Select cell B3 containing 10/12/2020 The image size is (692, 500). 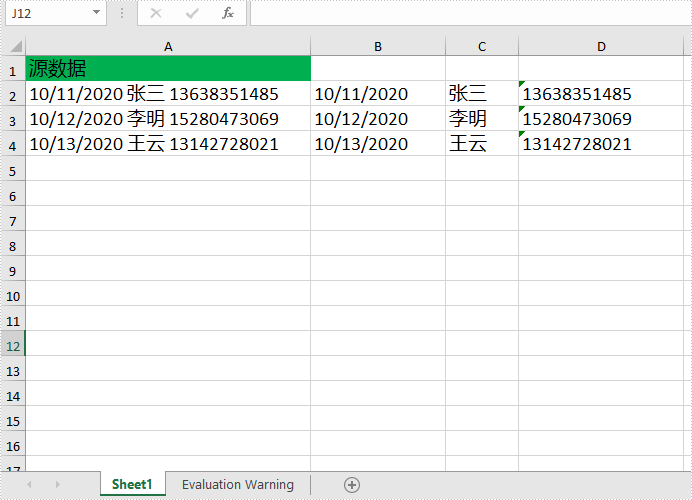[378, 118]
